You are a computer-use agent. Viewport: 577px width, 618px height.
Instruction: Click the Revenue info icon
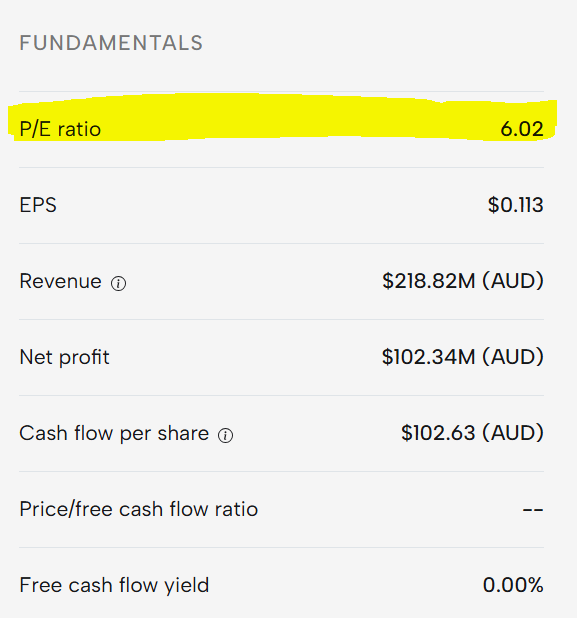click(118, 283)
